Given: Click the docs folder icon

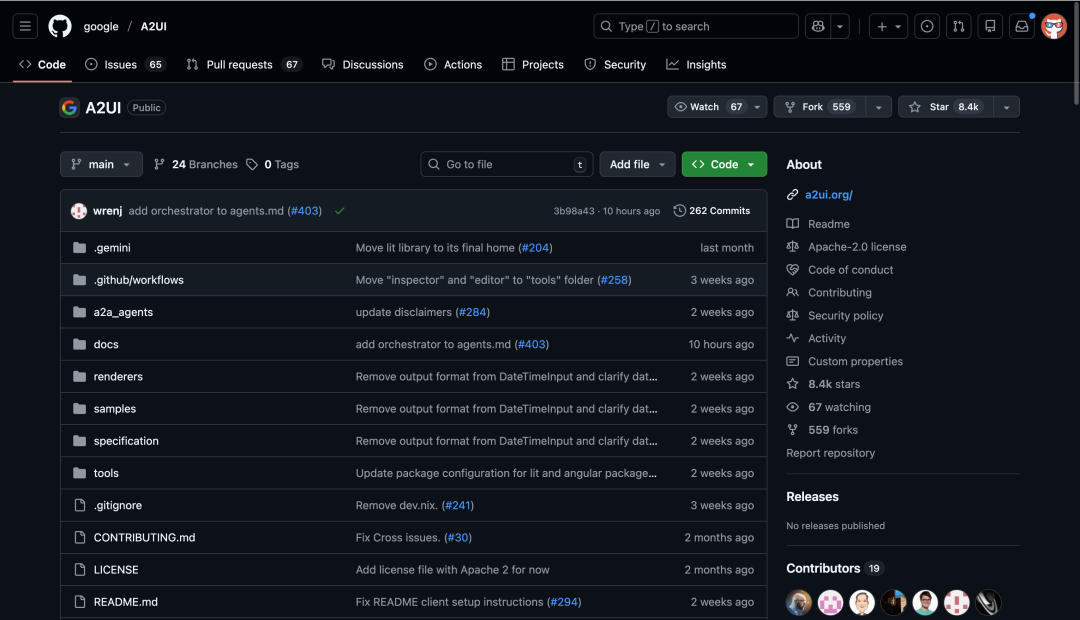Looking at the screenshot, I should (x=80, y=344).
